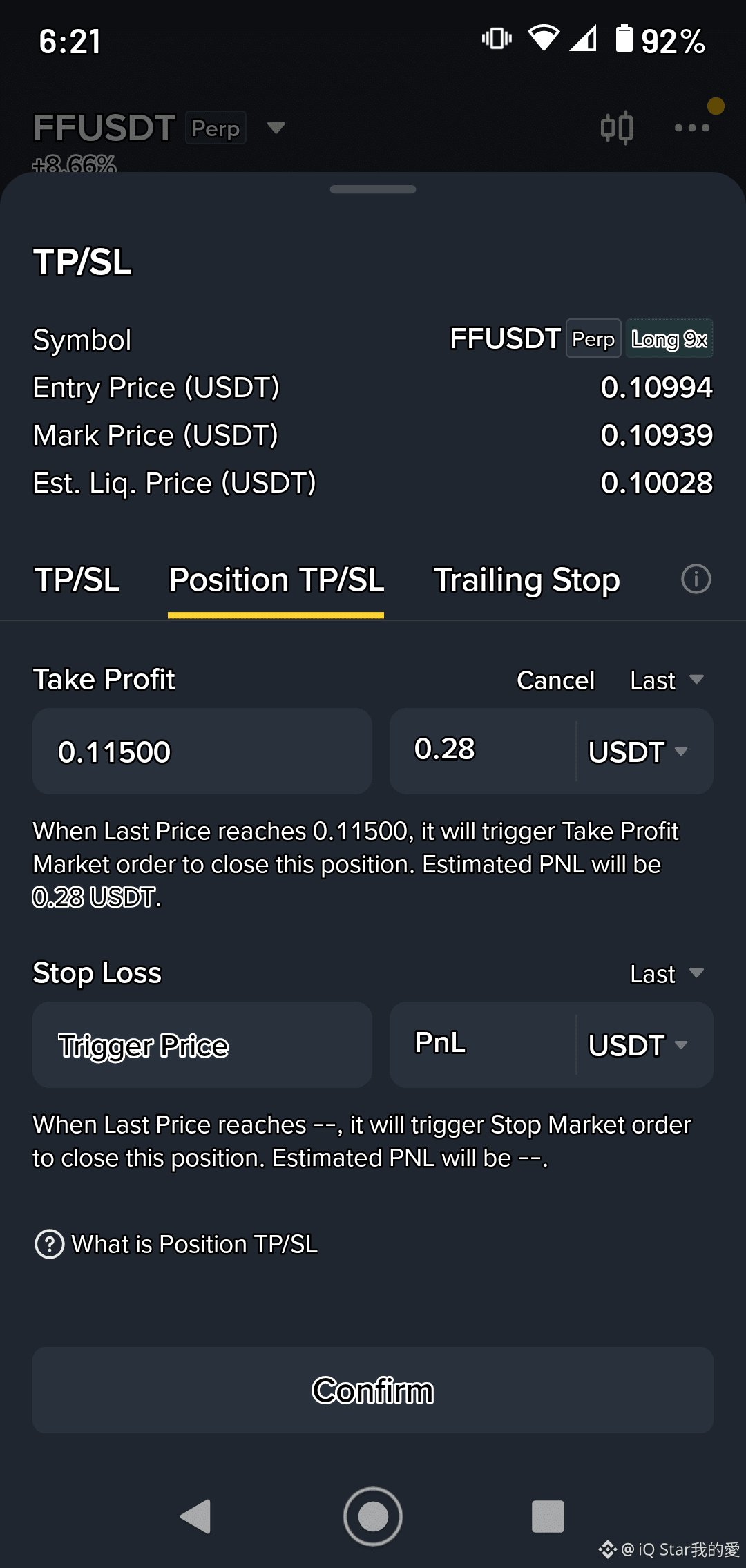The image size is (746, 1568).
Task: Change Stop Loss USDT unit dropdown
Action: [638, 1045]
